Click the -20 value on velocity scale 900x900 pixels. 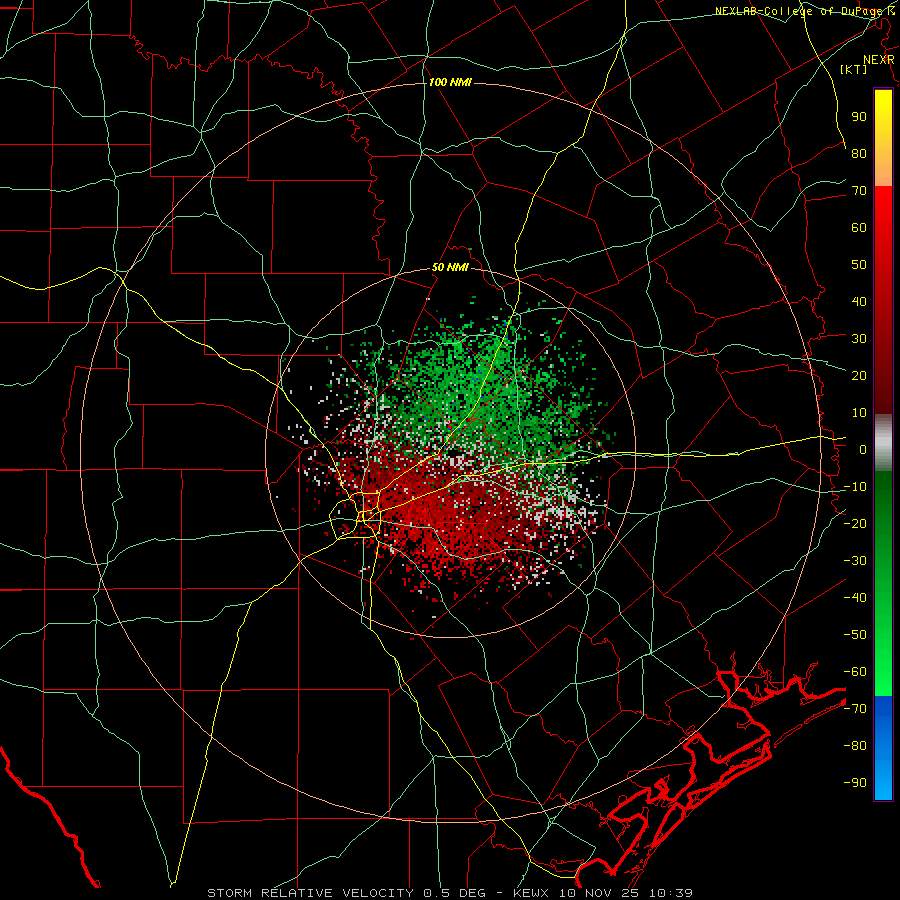855,523
